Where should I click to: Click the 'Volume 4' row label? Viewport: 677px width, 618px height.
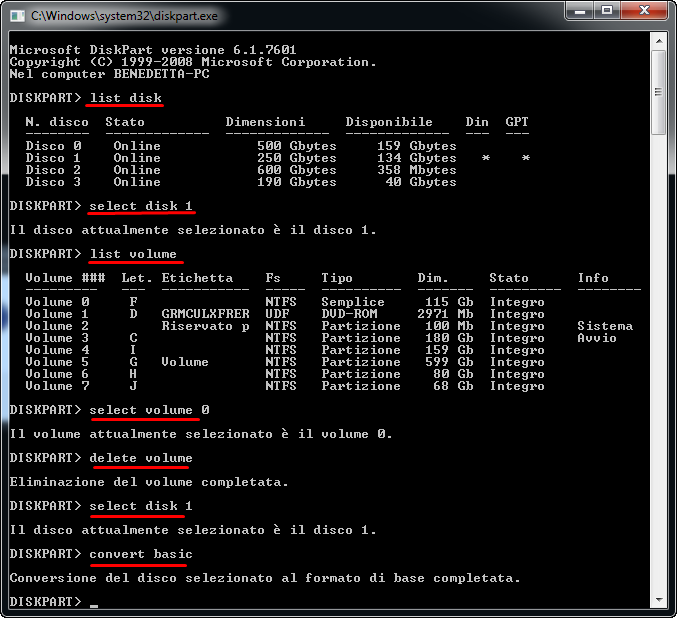57,350
